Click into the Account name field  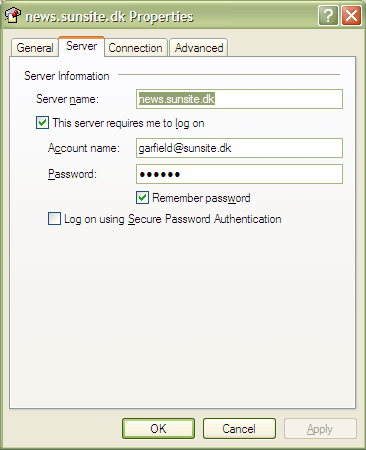(239, 148)
